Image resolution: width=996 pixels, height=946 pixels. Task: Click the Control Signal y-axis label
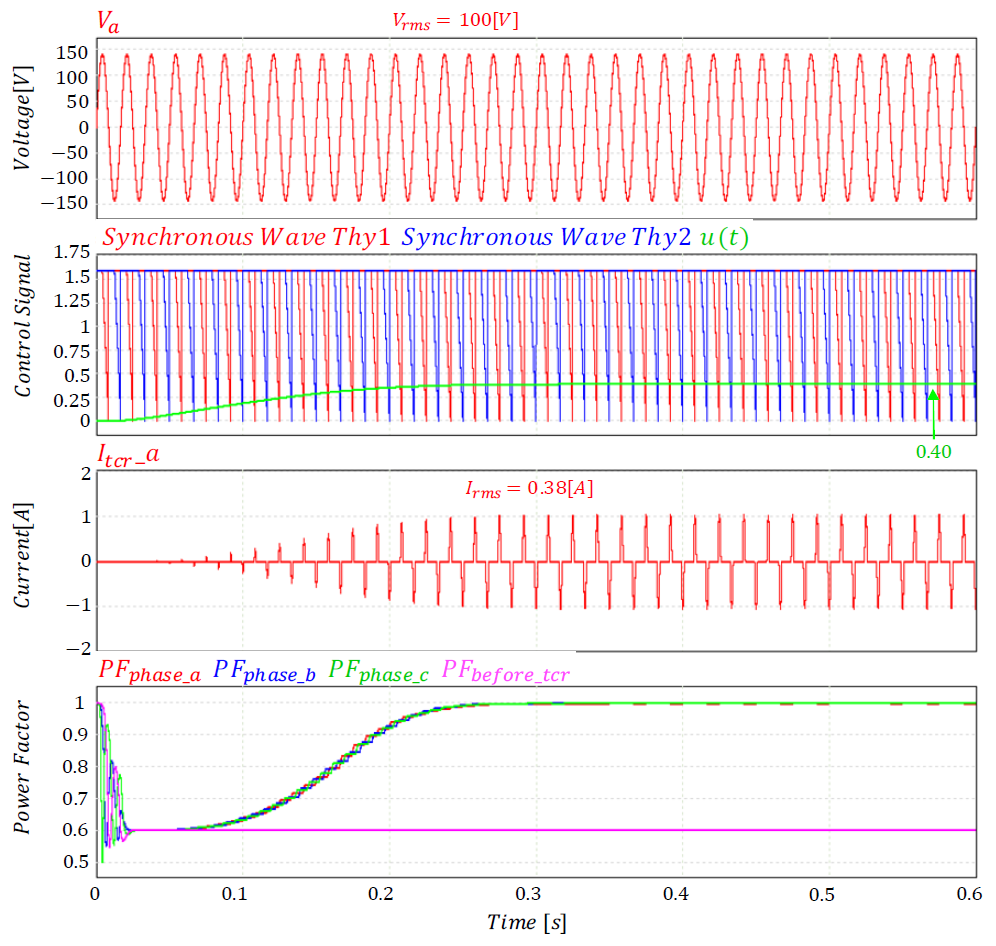(21, 327)
